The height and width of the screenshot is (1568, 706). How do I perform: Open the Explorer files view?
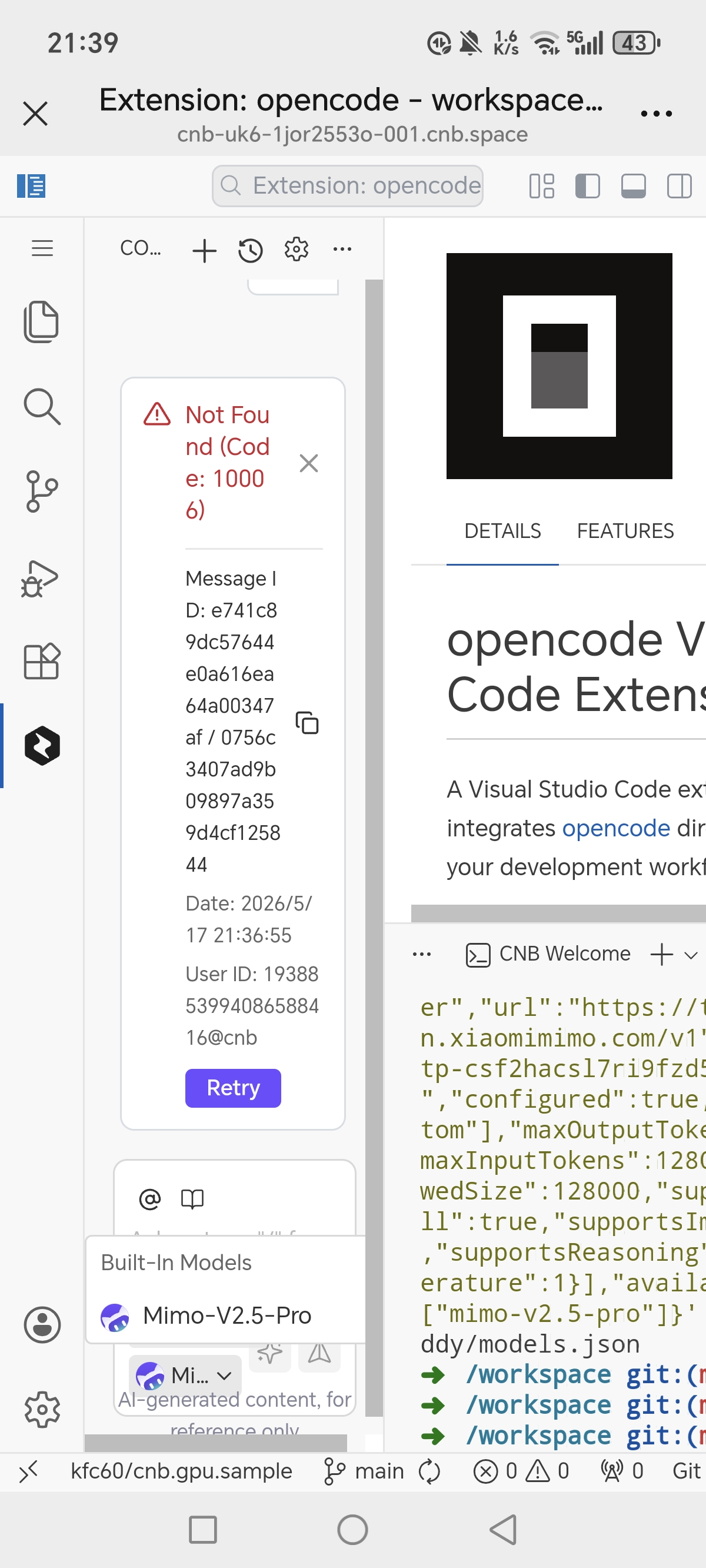tap(41, 321)
